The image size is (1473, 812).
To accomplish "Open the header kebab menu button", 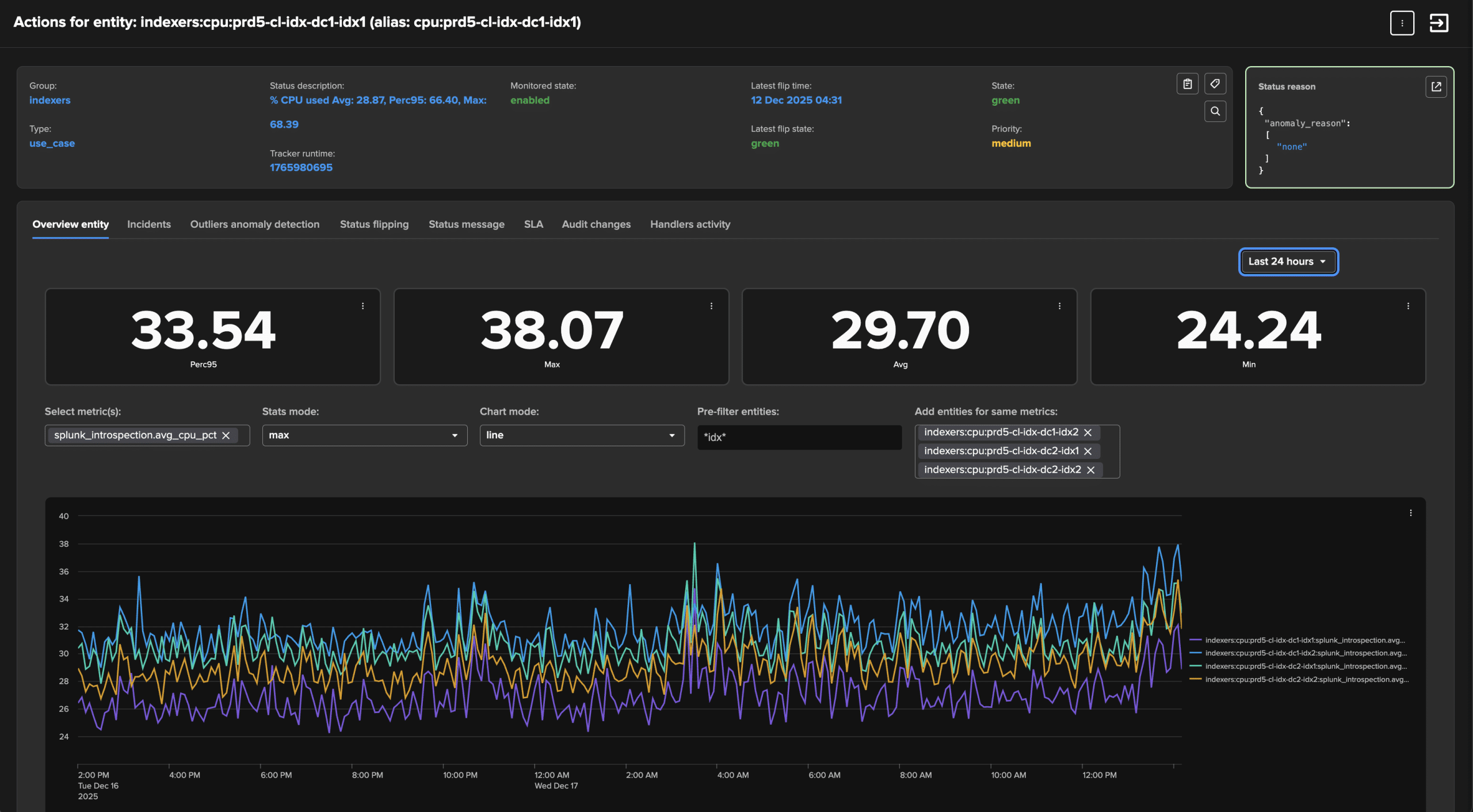I will 1402,23.
